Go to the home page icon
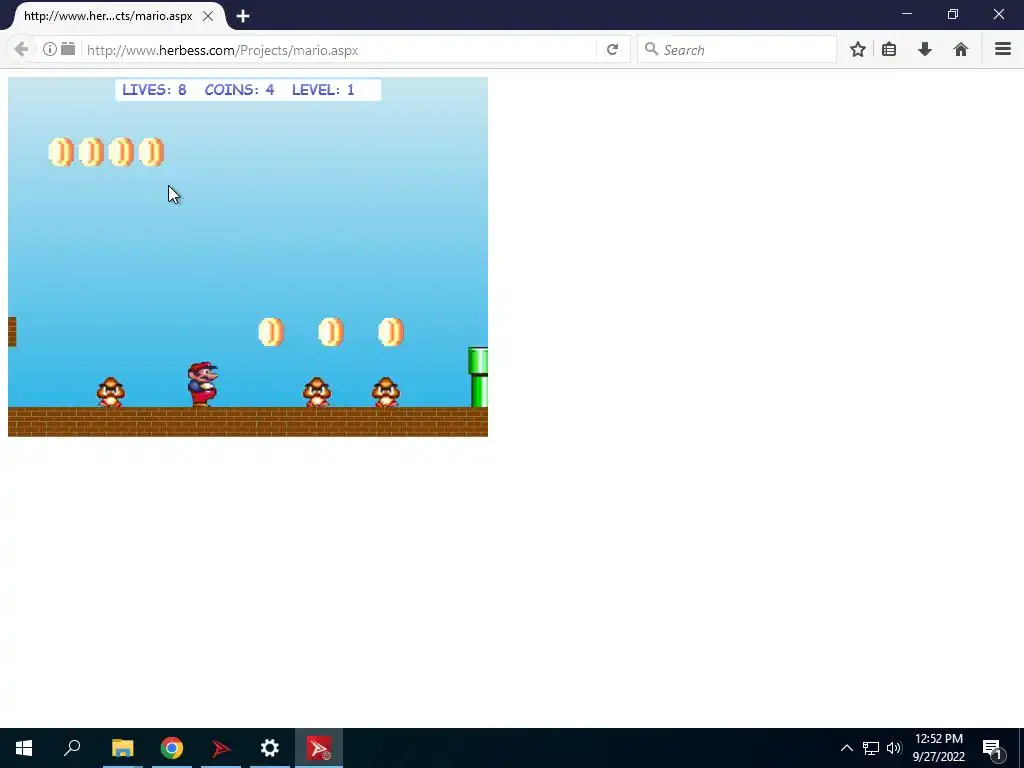This screenshot has height=768, width=1024. (961, 50)
